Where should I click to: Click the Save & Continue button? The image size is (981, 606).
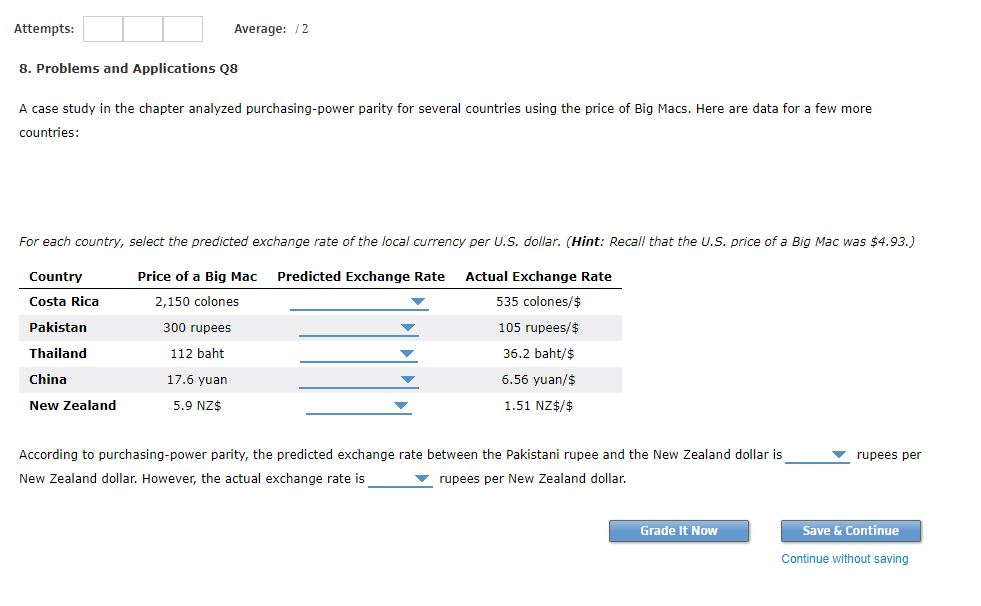[x=850, y=531]
